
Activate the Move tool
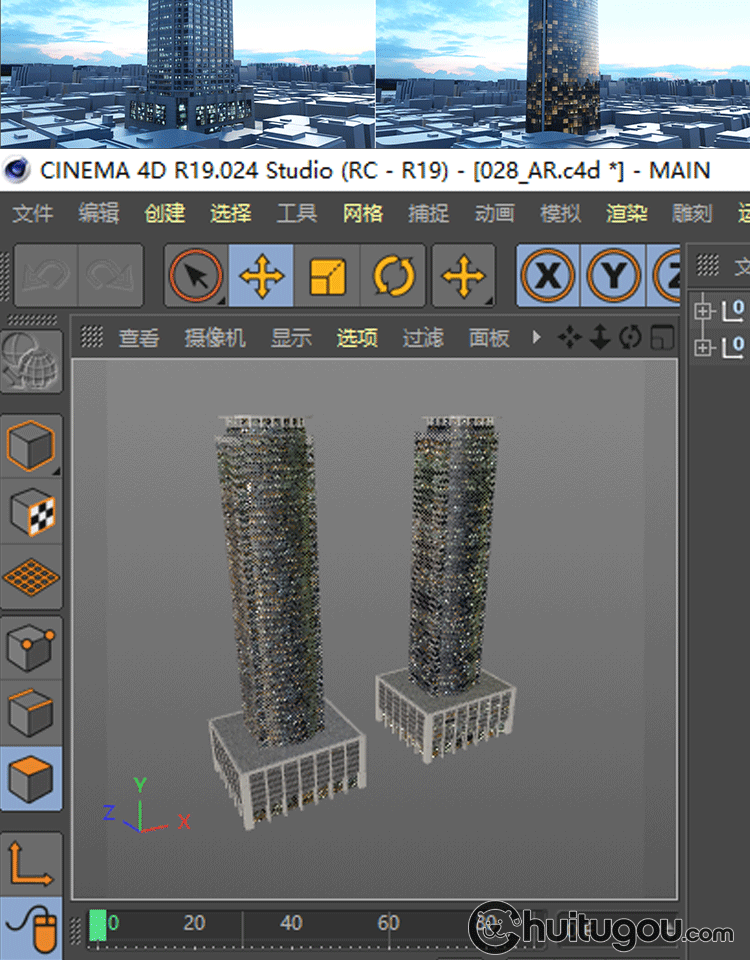(261, 276)
